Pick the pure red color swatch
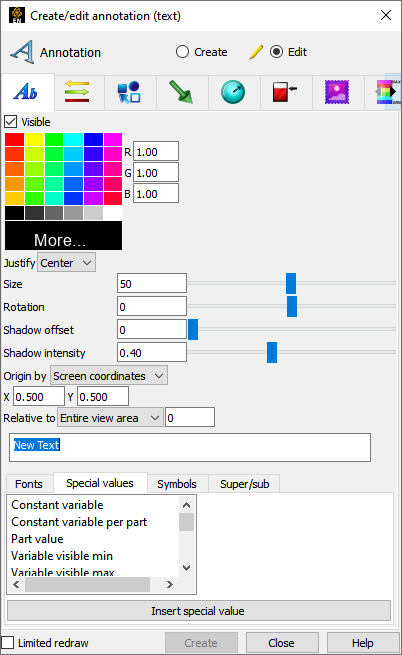Image resolution: width=402 pixels, height=655 pixels. tap(15, 140)
